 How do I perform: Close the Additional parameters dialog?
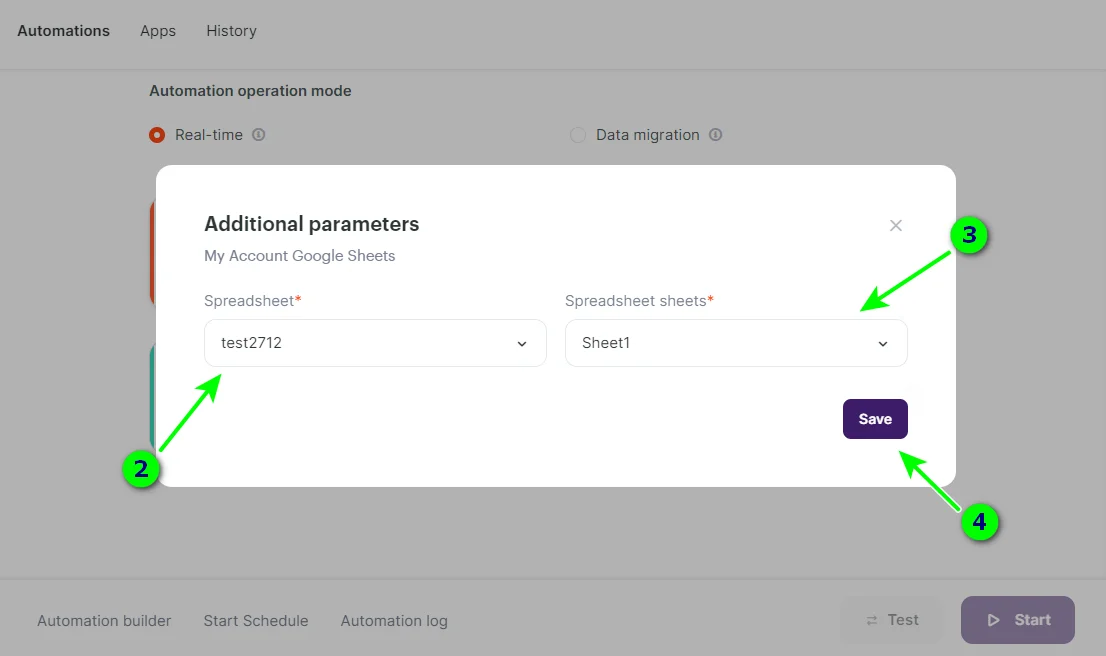896,226
